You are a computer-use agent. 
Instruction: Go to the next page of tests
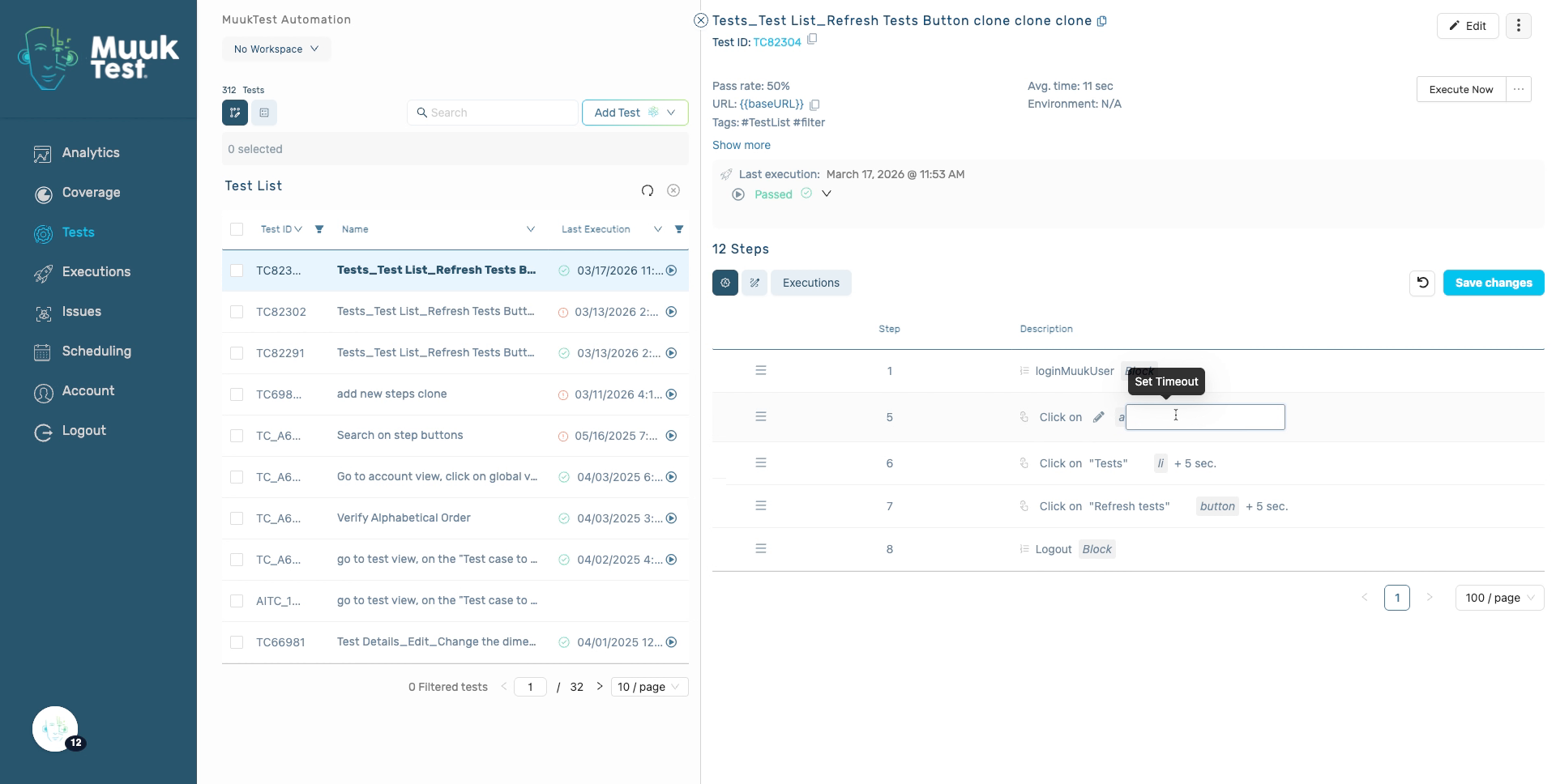pyautogui.click(x=600, y=687)
